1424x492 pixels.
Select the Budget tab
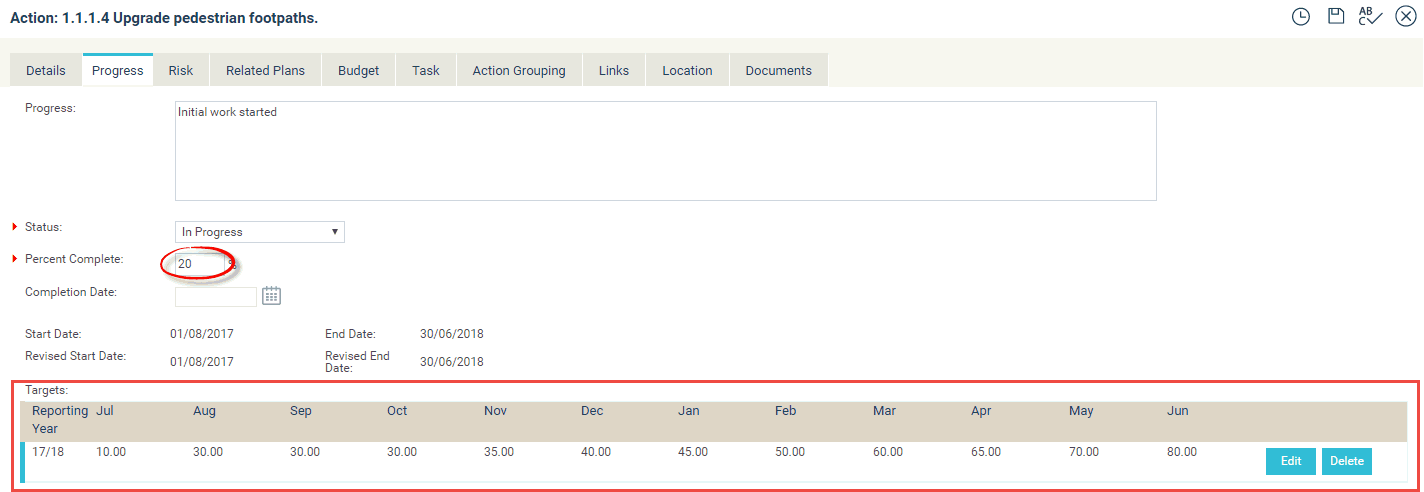point(359,70)
